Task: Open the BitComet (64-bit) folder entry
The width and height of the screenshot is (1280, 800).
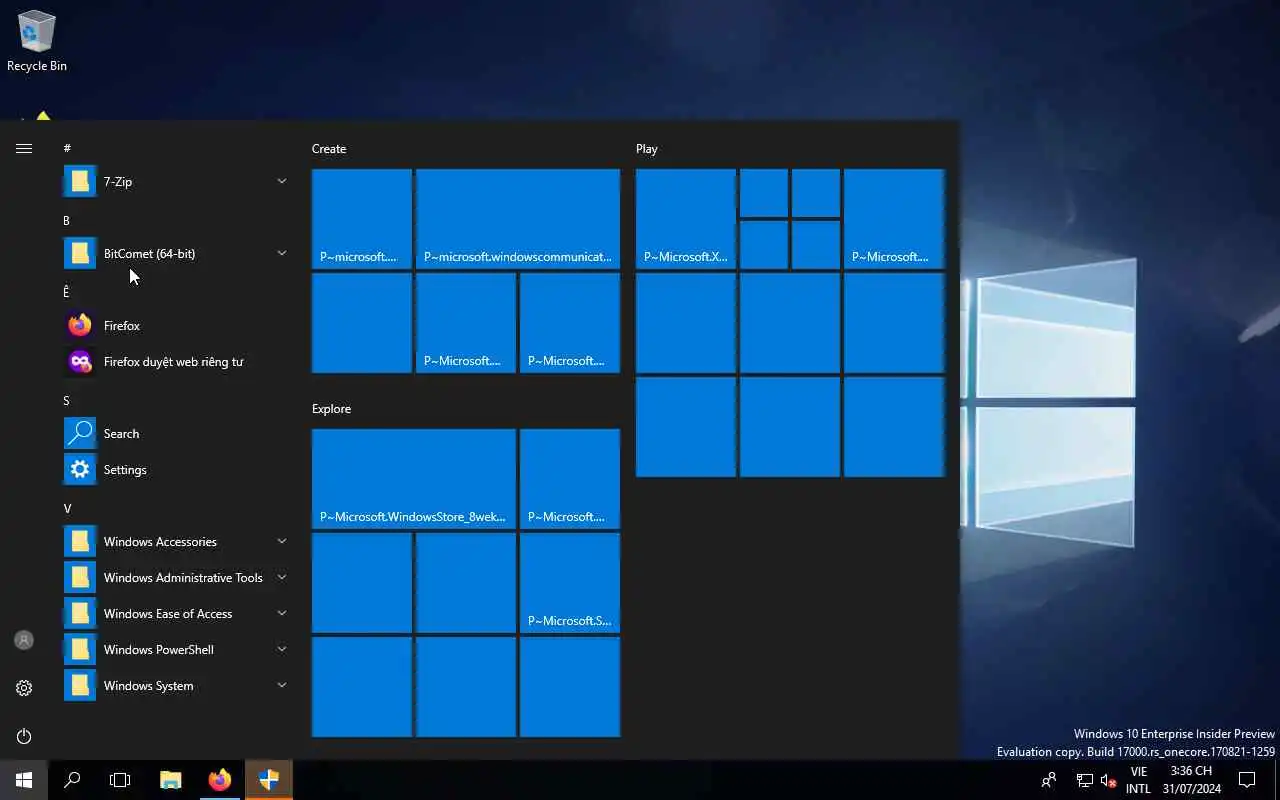Action: (x=176, y=254)
